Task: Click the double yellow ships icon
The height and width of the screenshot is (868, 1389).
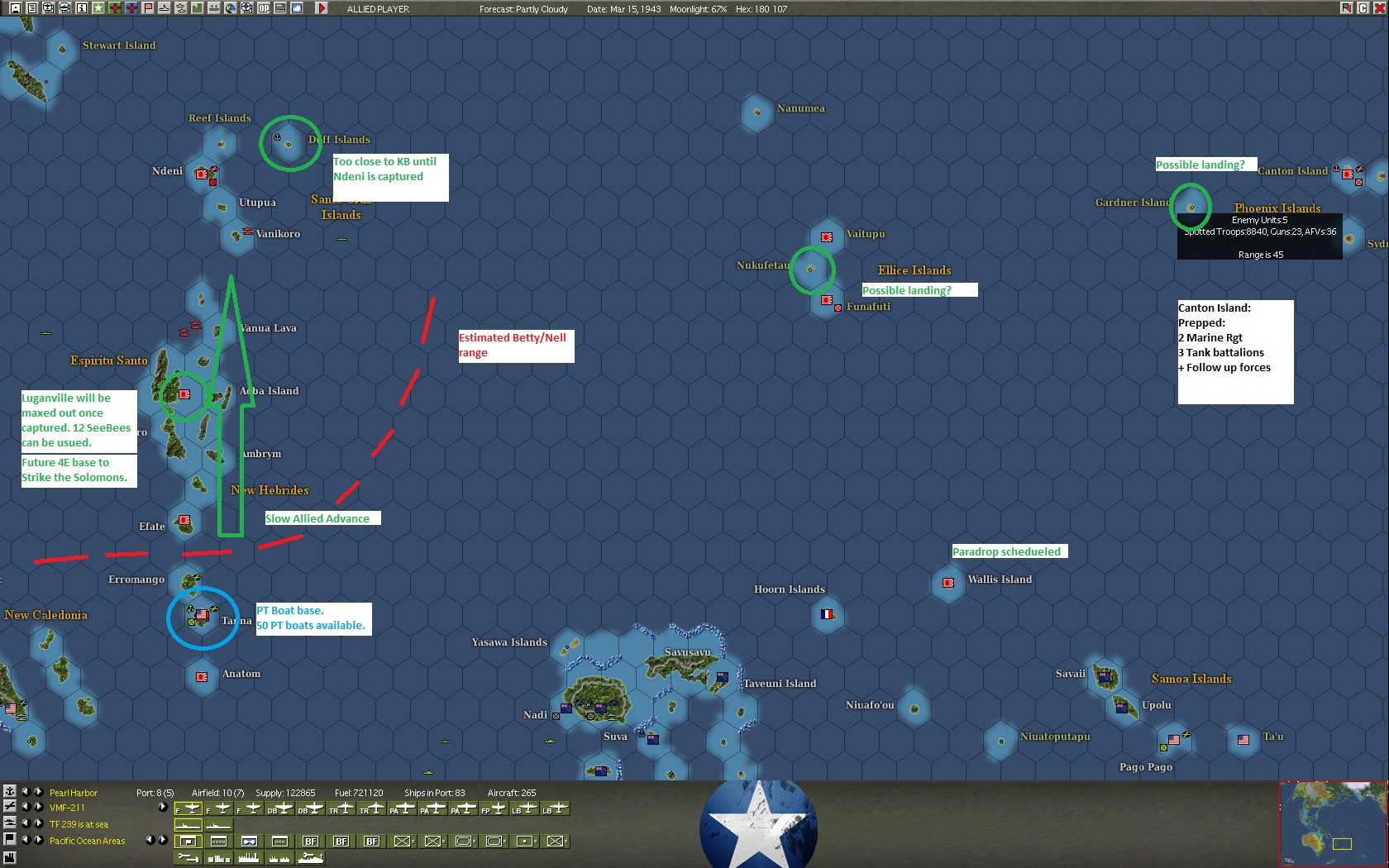Action: click(x=181, y=8)
